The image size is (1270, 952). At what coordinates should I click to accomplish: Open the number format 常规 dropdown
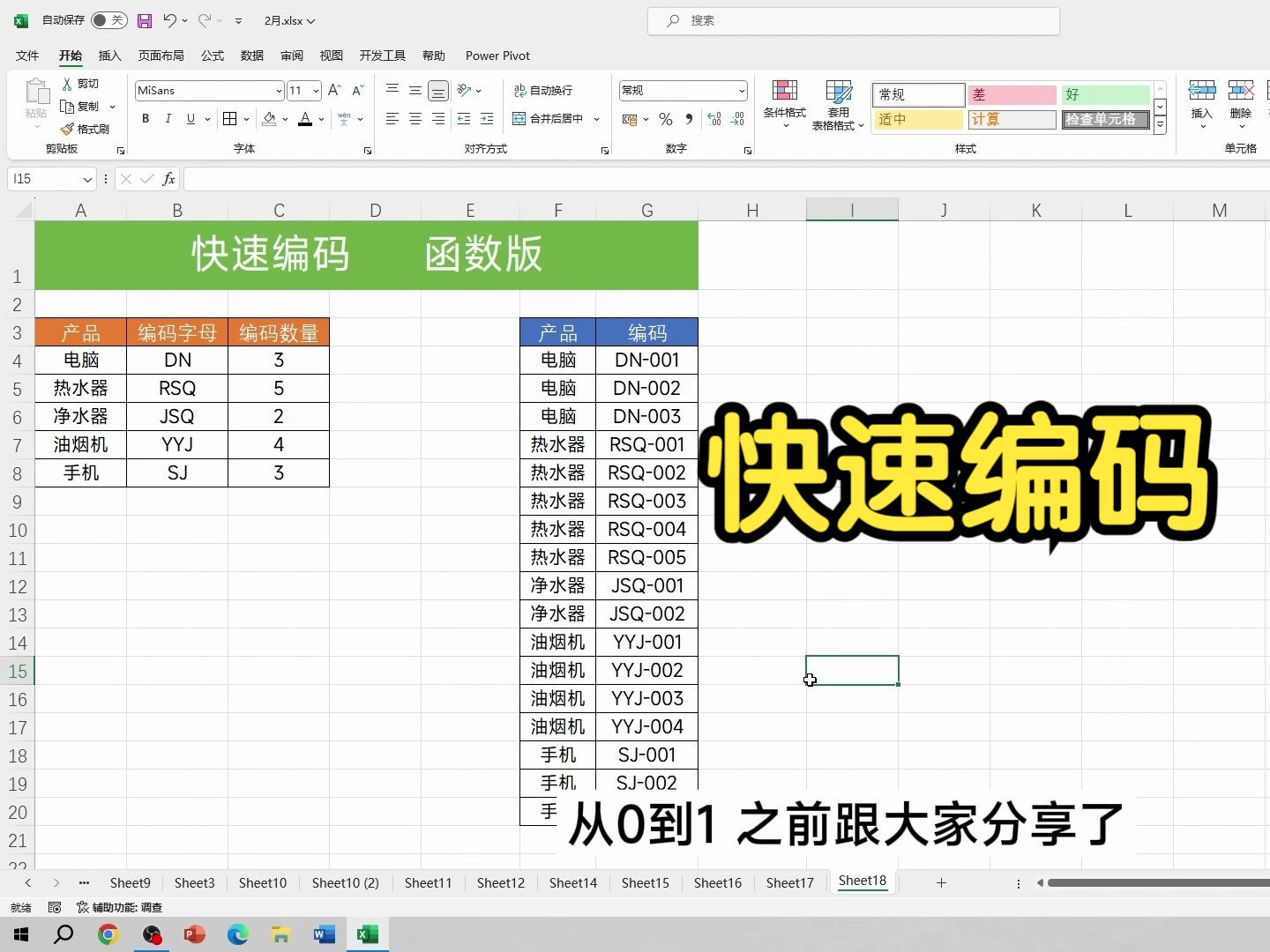point(742,90)
